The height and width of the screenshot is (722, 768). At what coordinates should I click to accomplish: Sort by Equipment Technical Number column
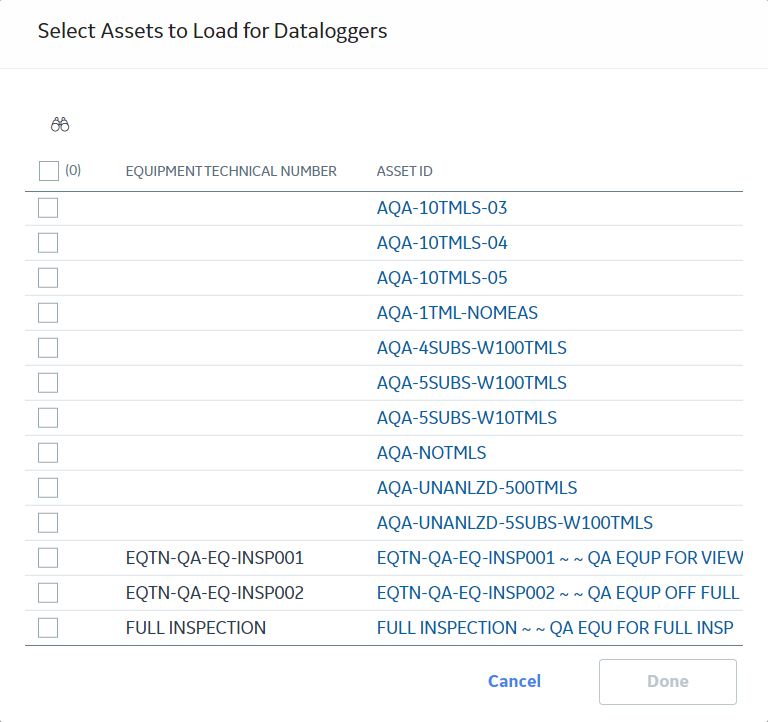click(x=231, y=171)
